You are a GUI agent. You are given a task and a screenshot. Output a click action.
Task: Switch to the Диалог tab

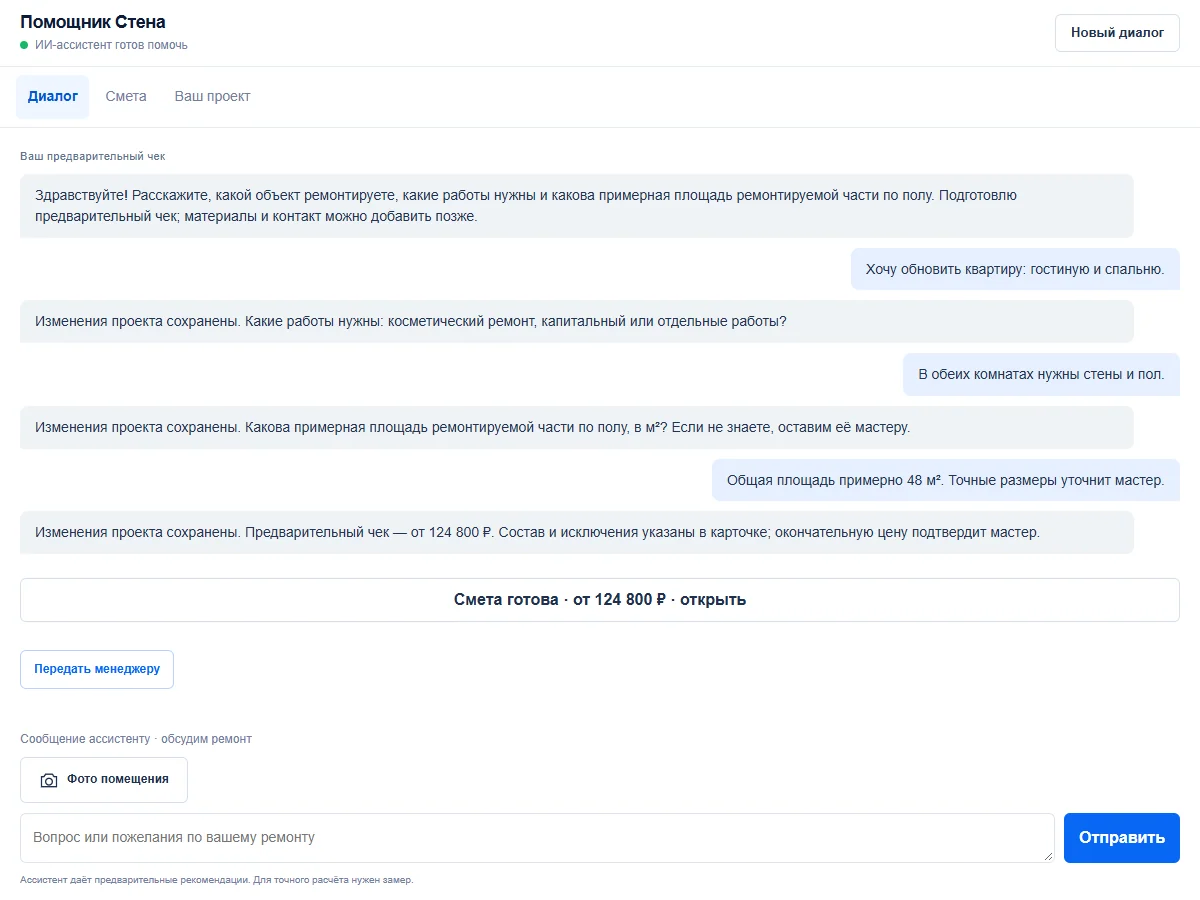(x=53, y=97)
